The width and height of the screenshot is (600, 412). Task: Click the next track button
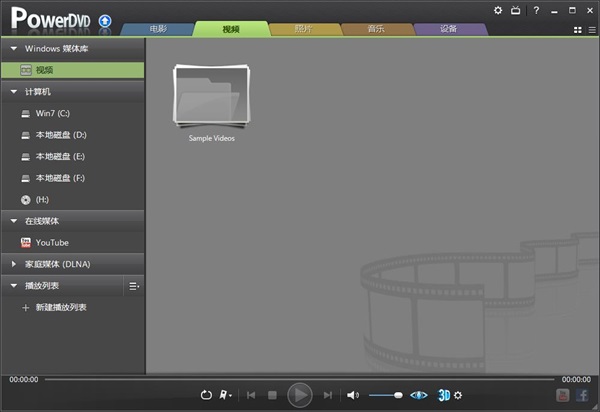pyautogui.click(x=328, y=395)
